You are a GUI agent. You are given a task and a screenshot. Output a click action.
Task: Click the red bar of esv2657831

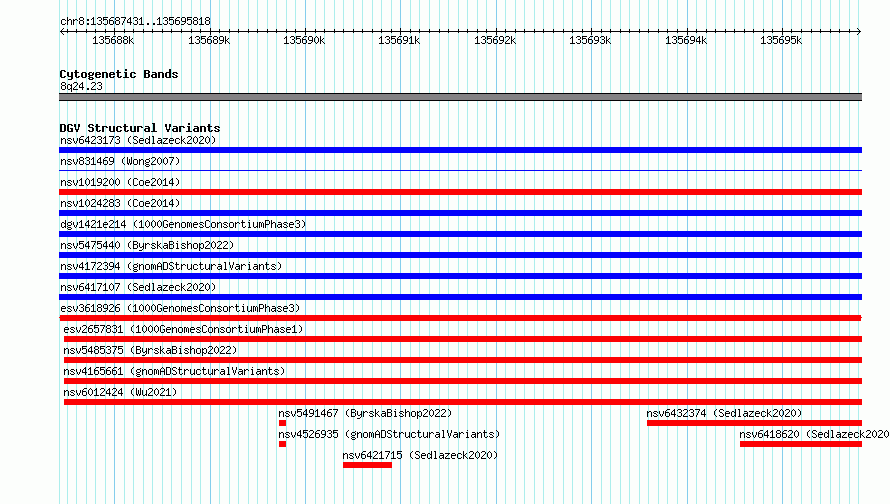(x=463, y=339)
